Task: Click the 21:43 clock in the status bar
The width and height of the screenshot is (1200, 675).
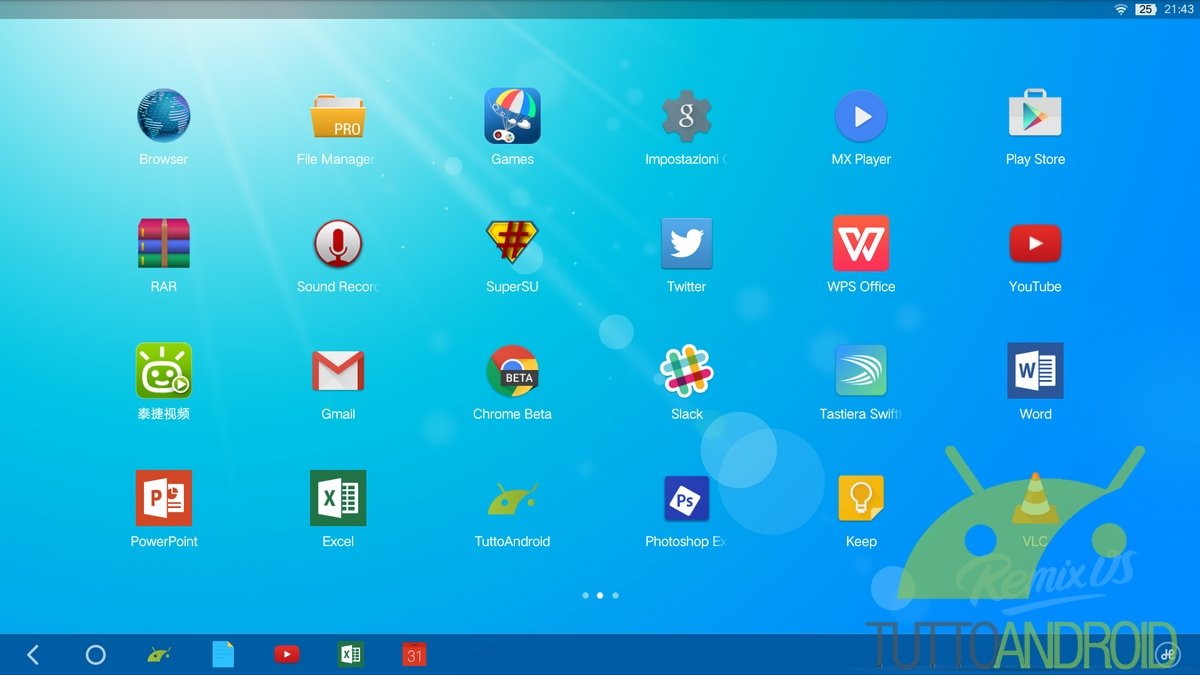Action: (1179, 9)
